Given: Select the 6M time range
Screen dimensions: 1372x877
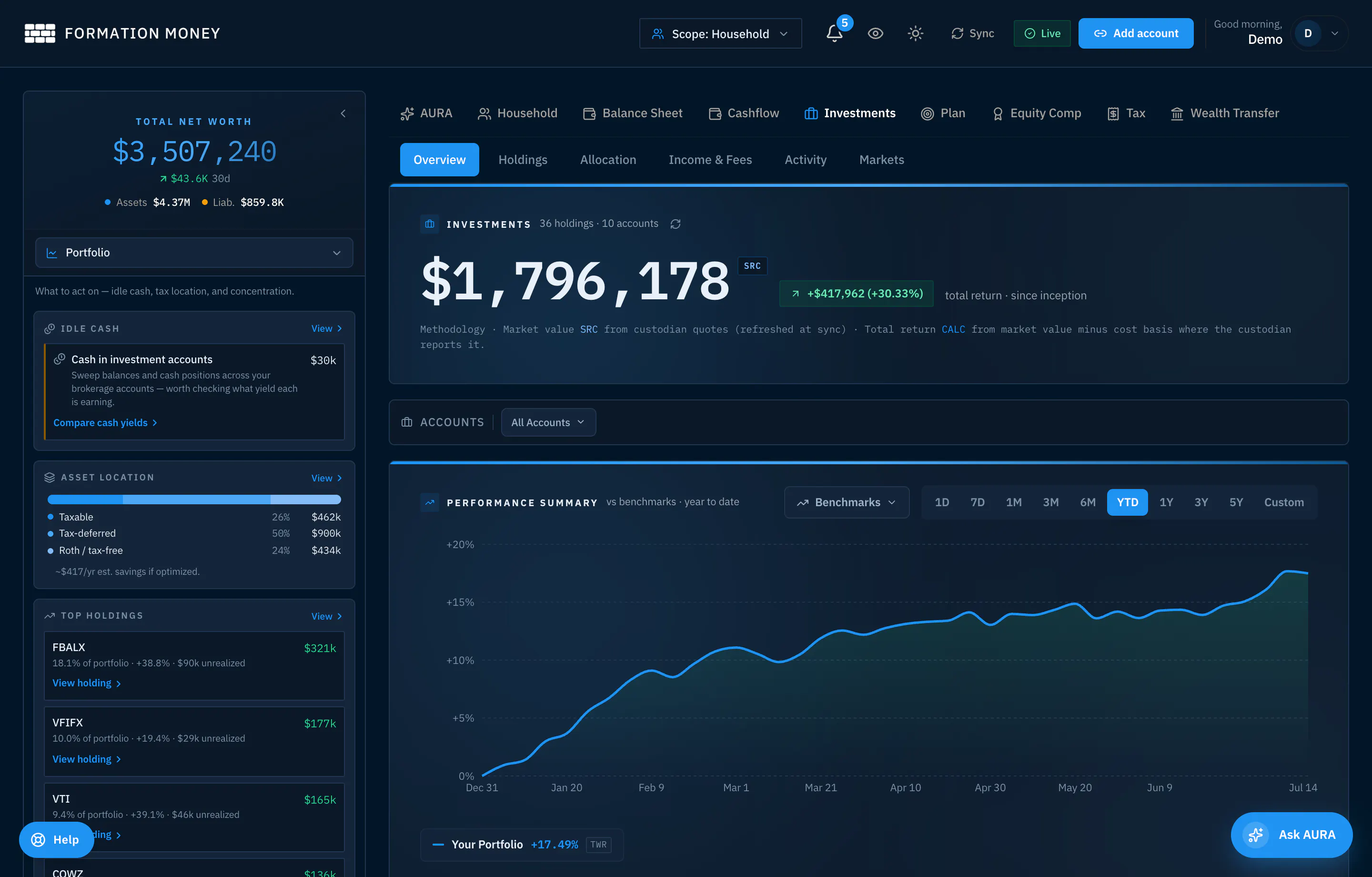Looking at the screenshot, I should 1088,502.
